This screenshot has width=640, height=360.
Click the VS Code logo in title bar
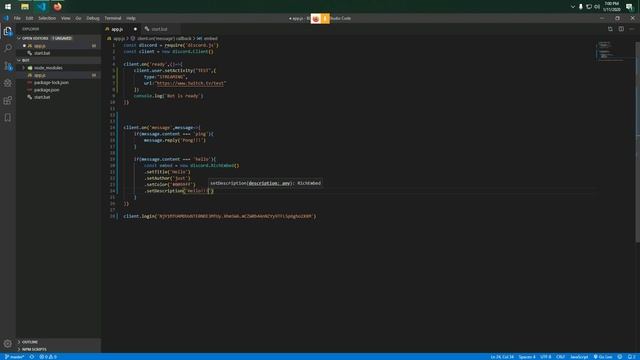[x=6, y=18]
